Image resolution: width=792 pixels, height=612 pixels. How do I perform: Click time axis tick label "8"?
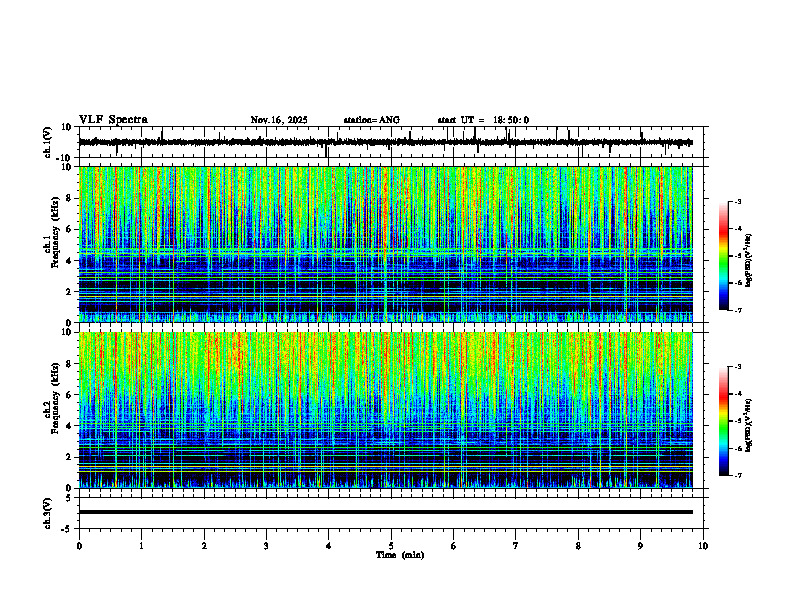coord(578,546)
